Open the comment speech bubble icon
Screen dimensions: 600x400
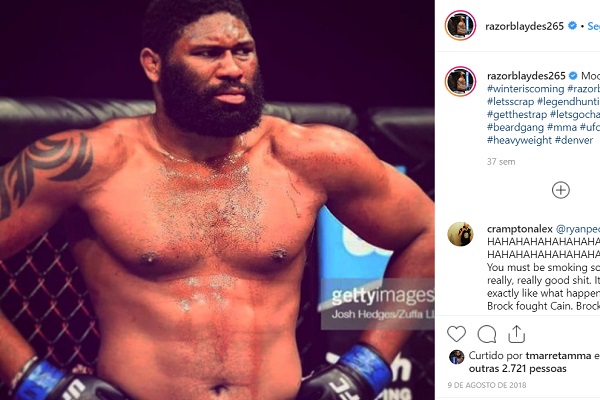[x=487, y=334]
